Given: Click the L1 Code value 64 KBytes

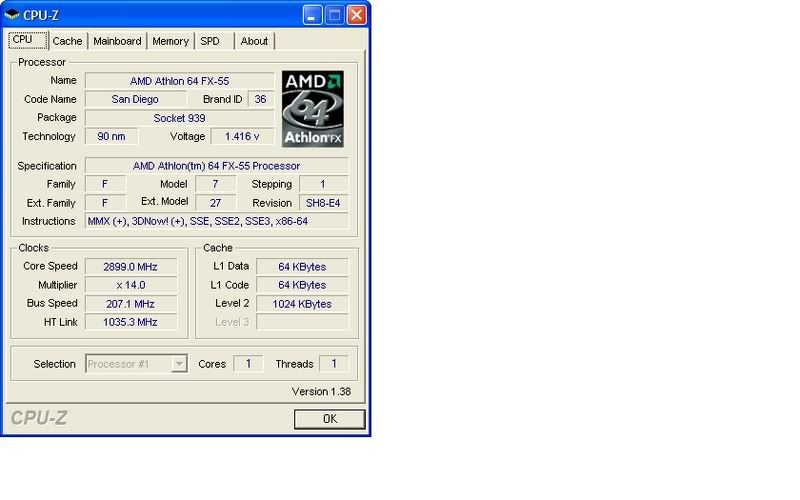Looking at the screenshot, I should point(302,285).
